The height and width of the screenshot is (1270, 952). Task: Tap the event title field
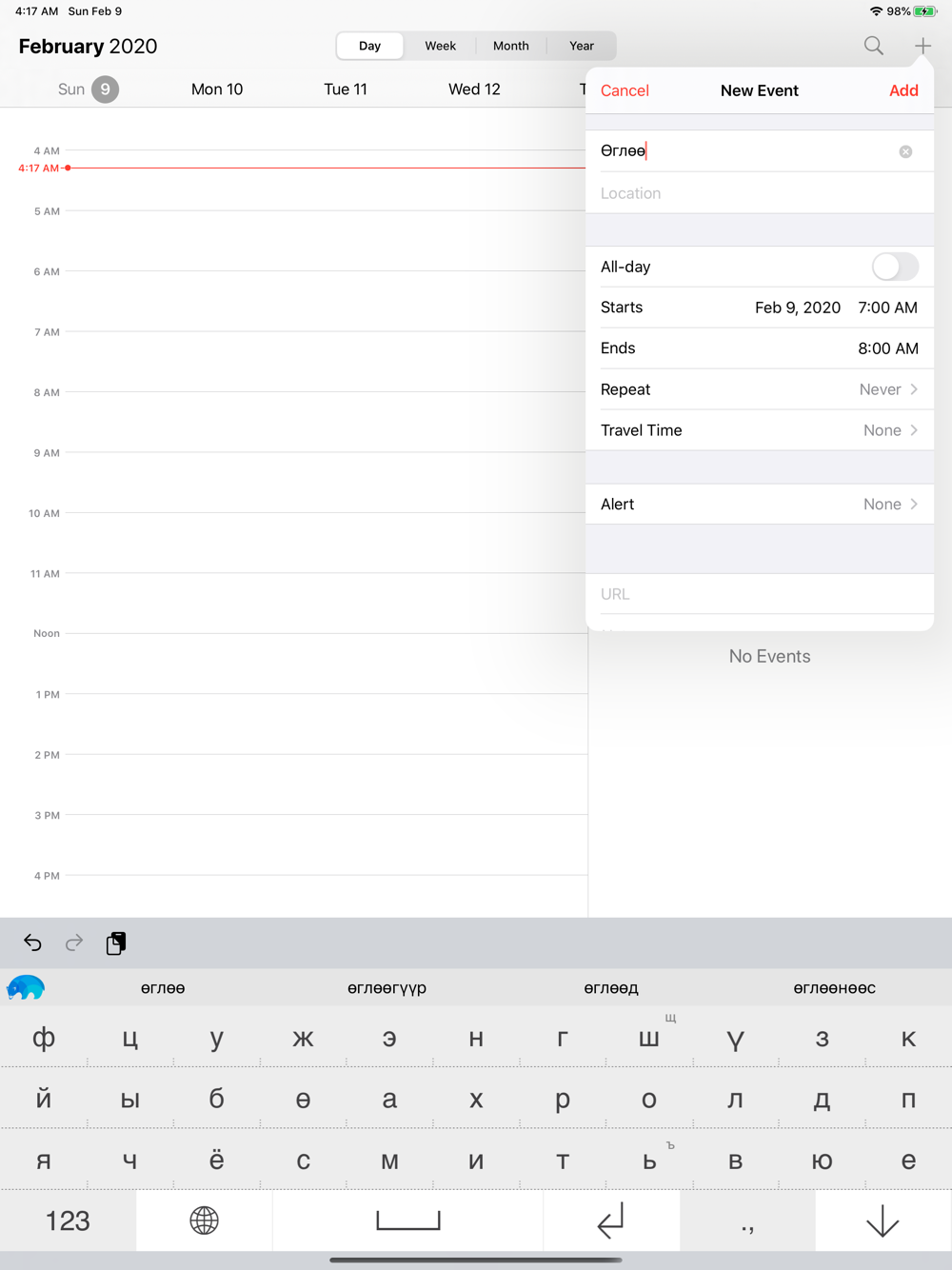click(x=760, y=151)
